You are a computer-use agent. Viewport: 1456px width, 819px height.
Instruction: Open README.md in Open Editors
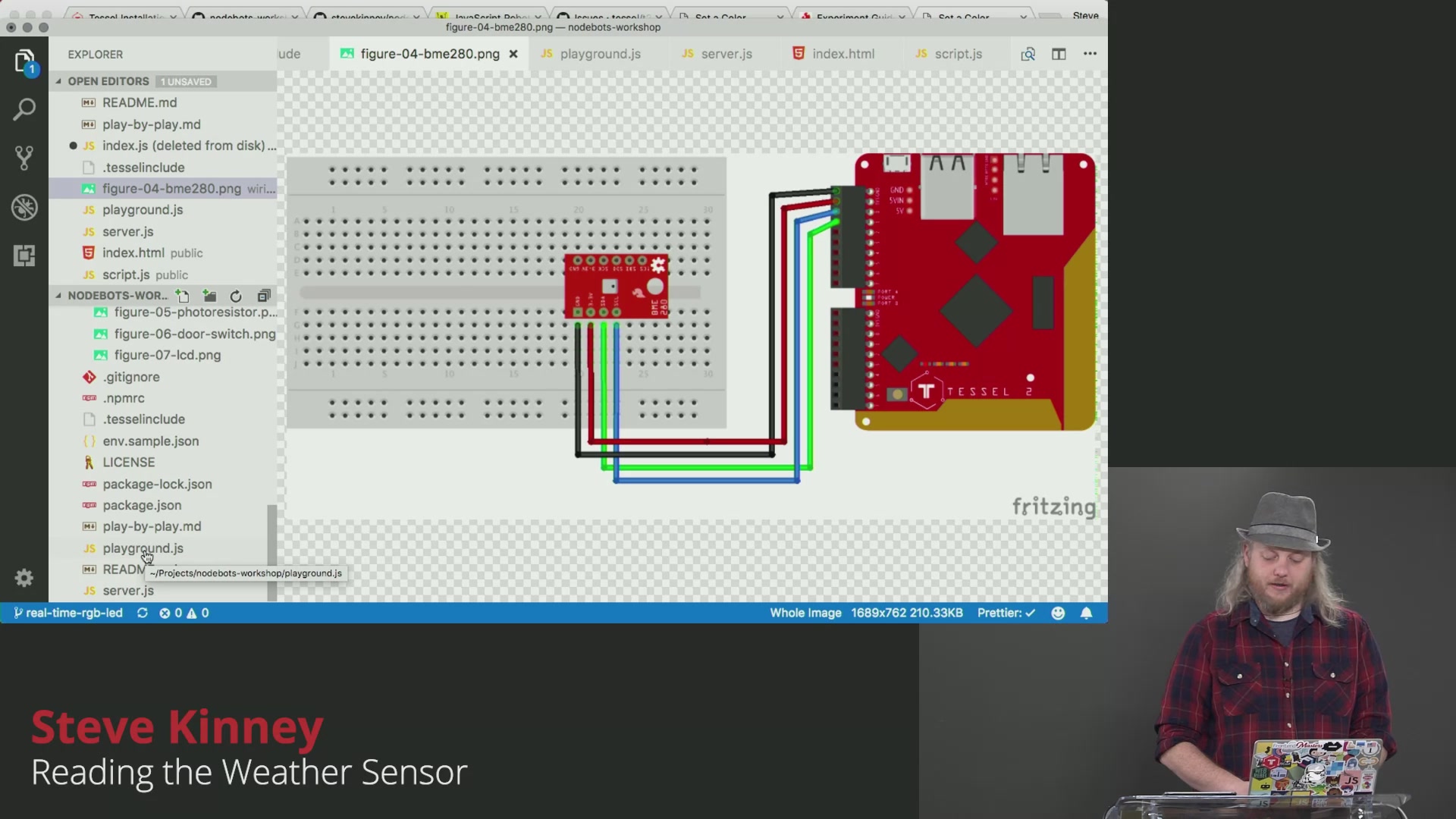[x=163, y=102]
